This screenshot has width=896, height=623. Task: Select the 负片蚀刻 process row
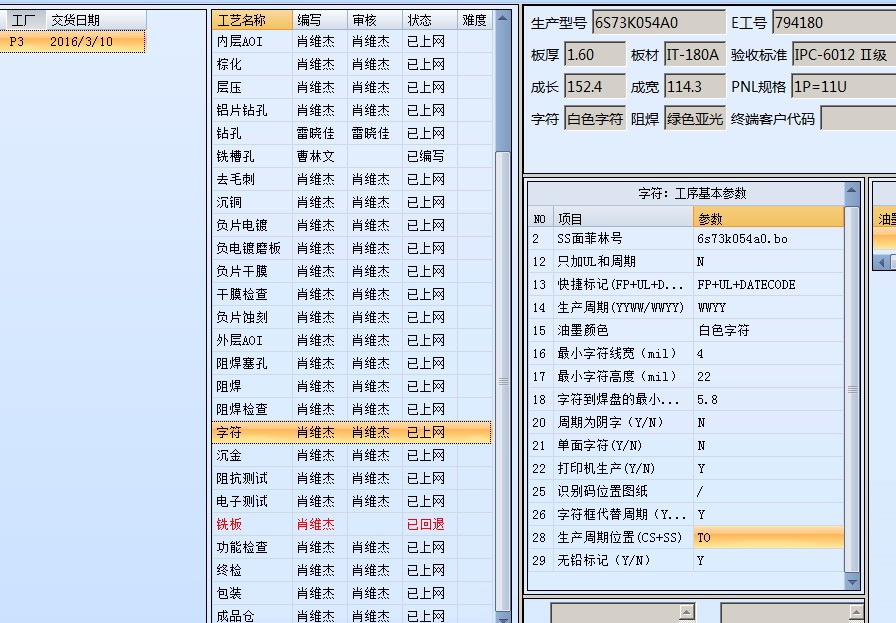(351, 317)
